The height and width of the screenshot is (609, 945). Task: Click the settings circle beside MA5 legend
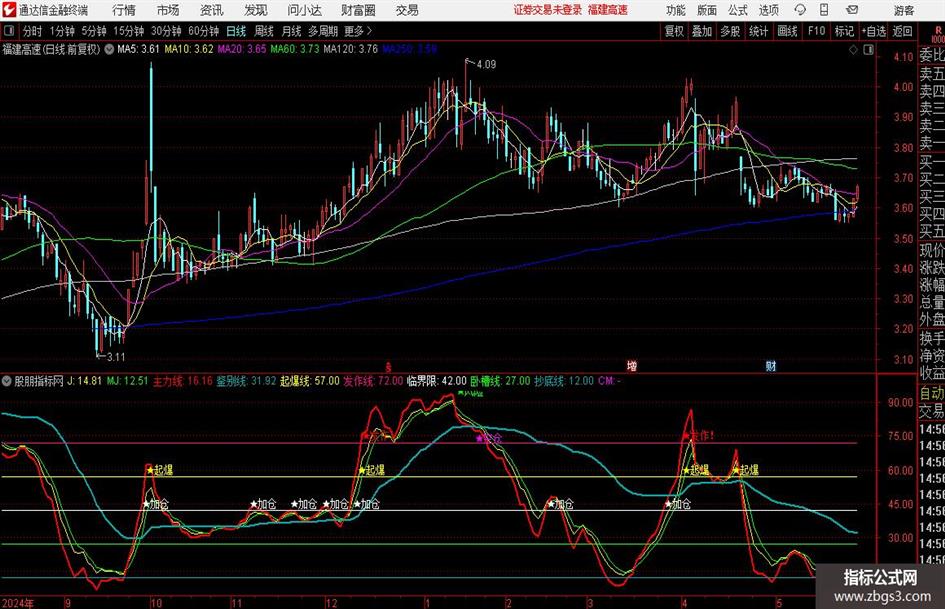(109, 48)
